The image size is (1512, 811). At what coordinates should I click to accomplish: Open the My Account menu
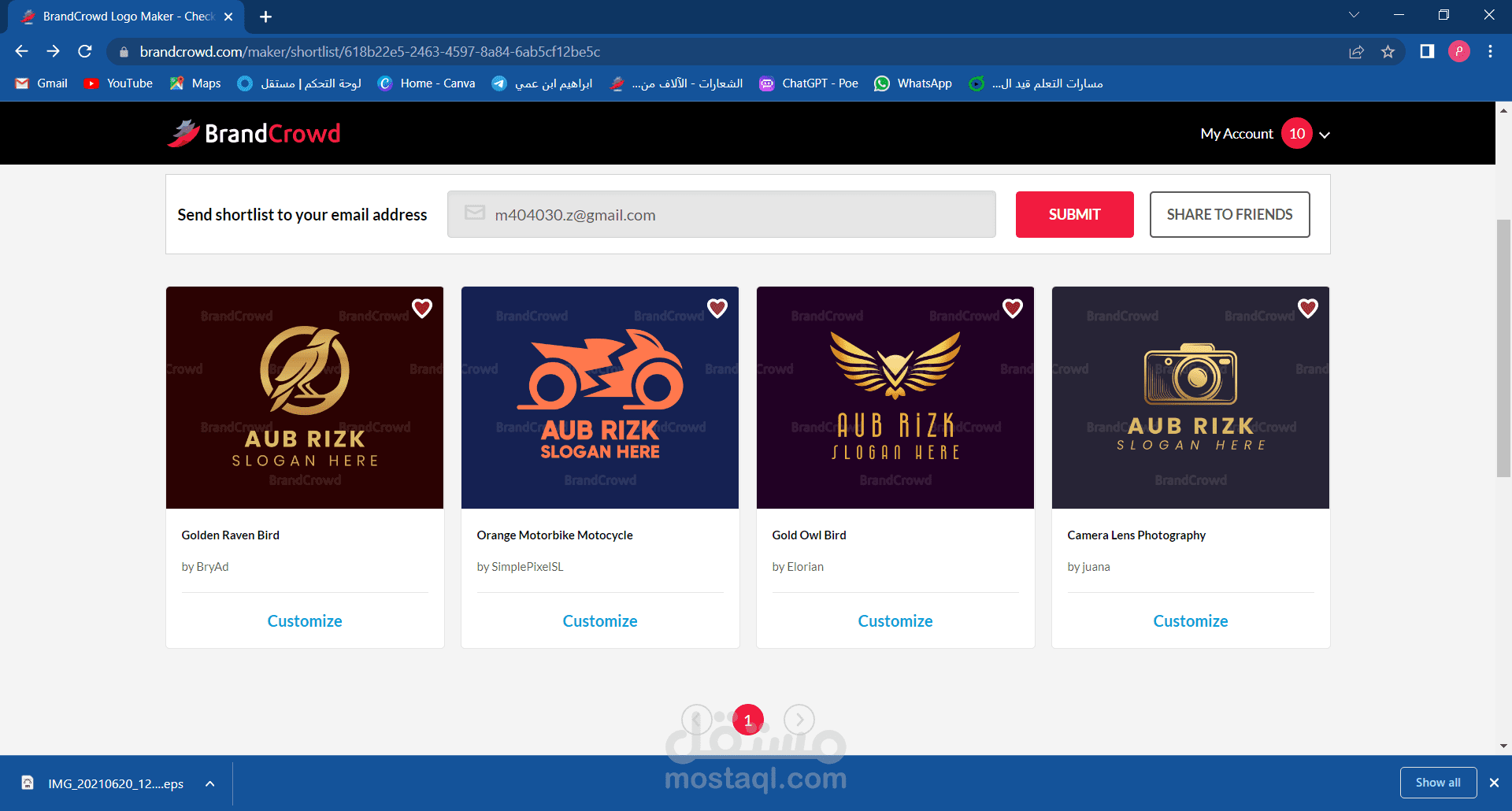click(1236, 134)
